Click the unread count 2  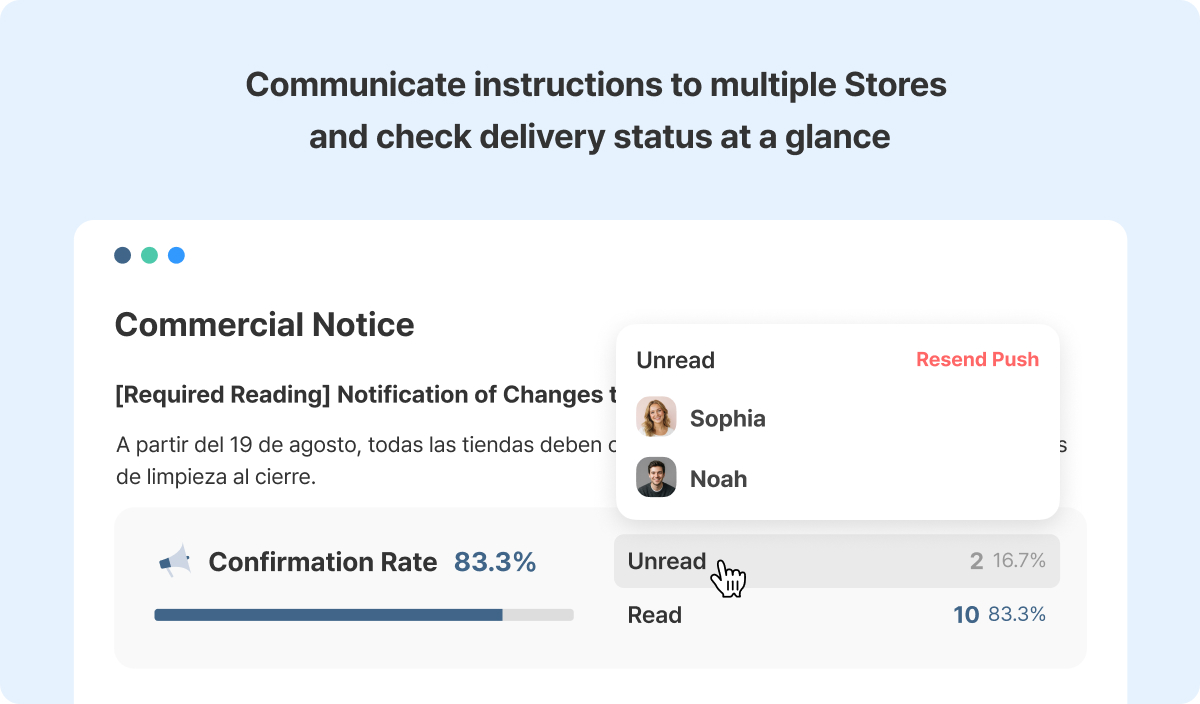(x=976, y=561)
